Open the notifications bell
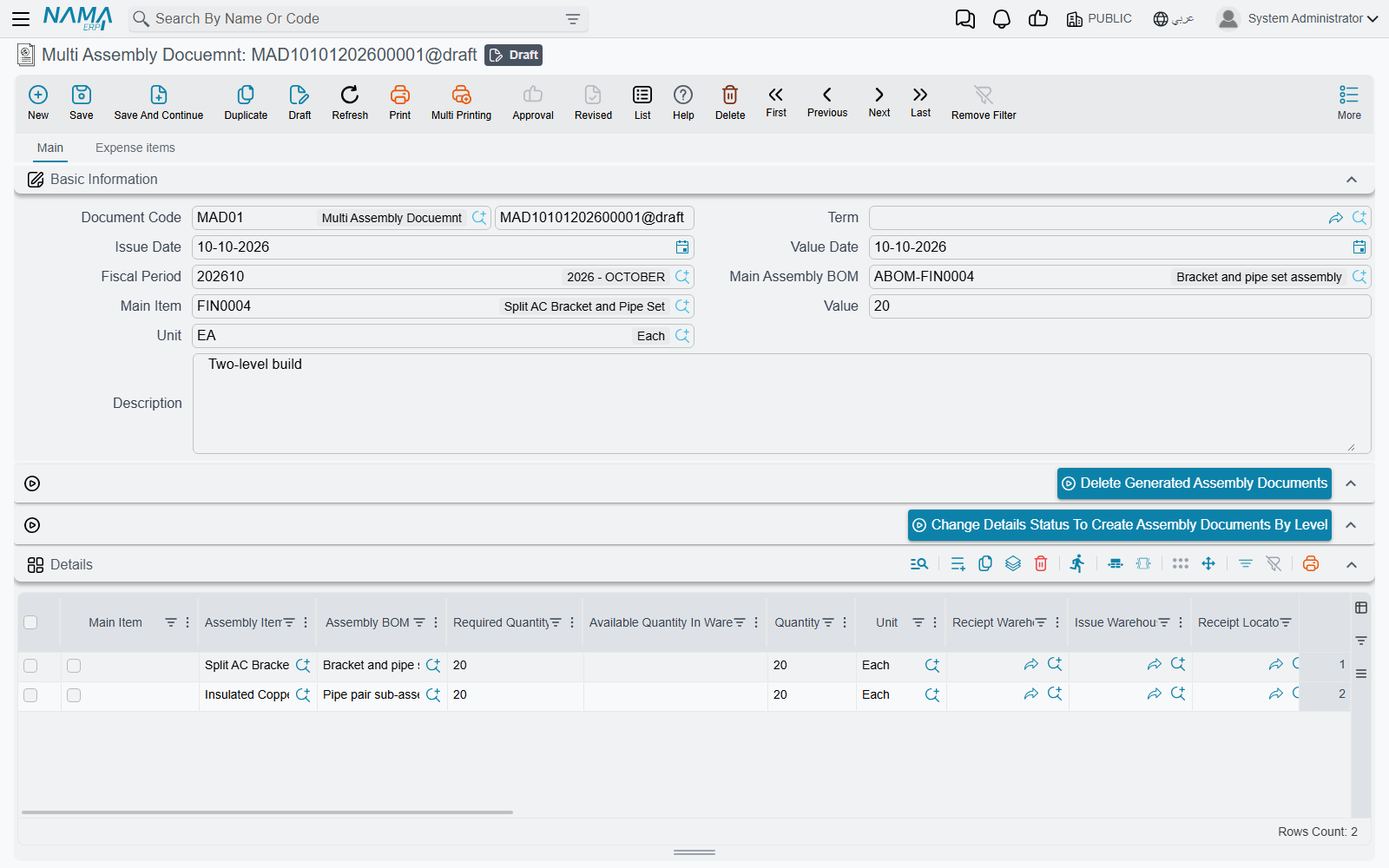Screen dimensions: 1389x868 [1002, 19]
